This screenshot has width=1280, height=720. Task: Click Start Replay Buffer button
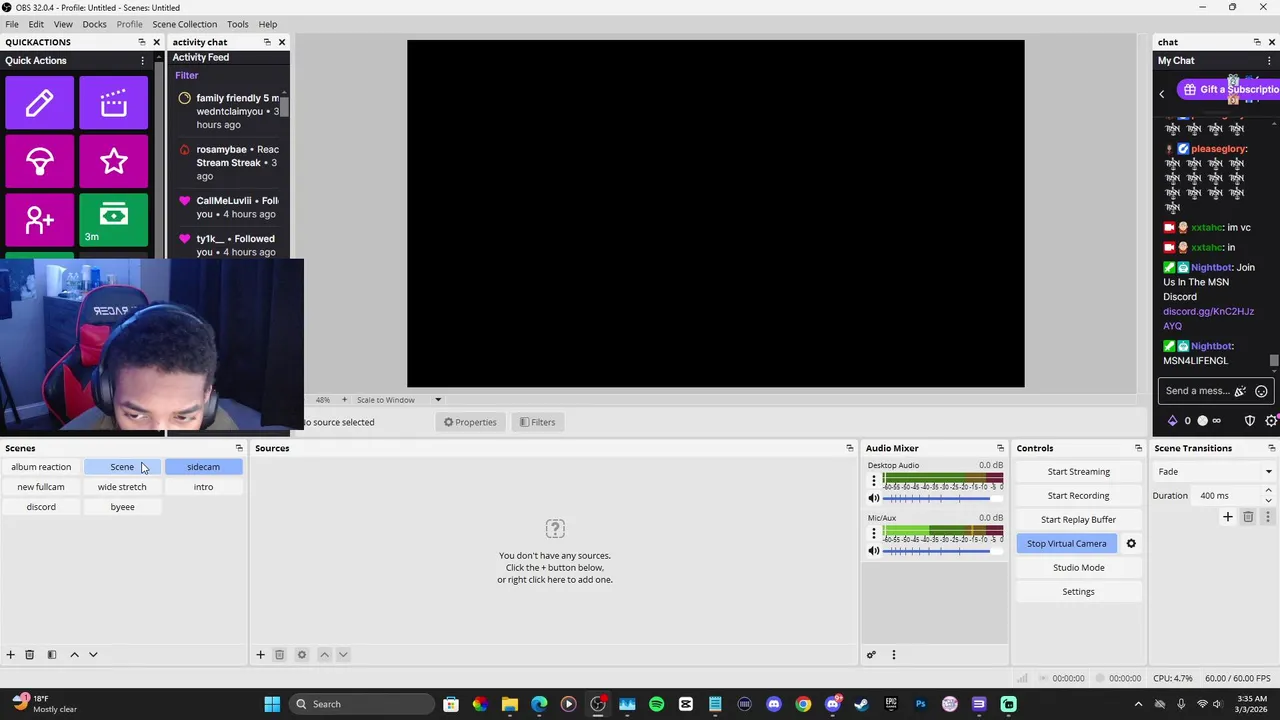(x=1078, y=520)
